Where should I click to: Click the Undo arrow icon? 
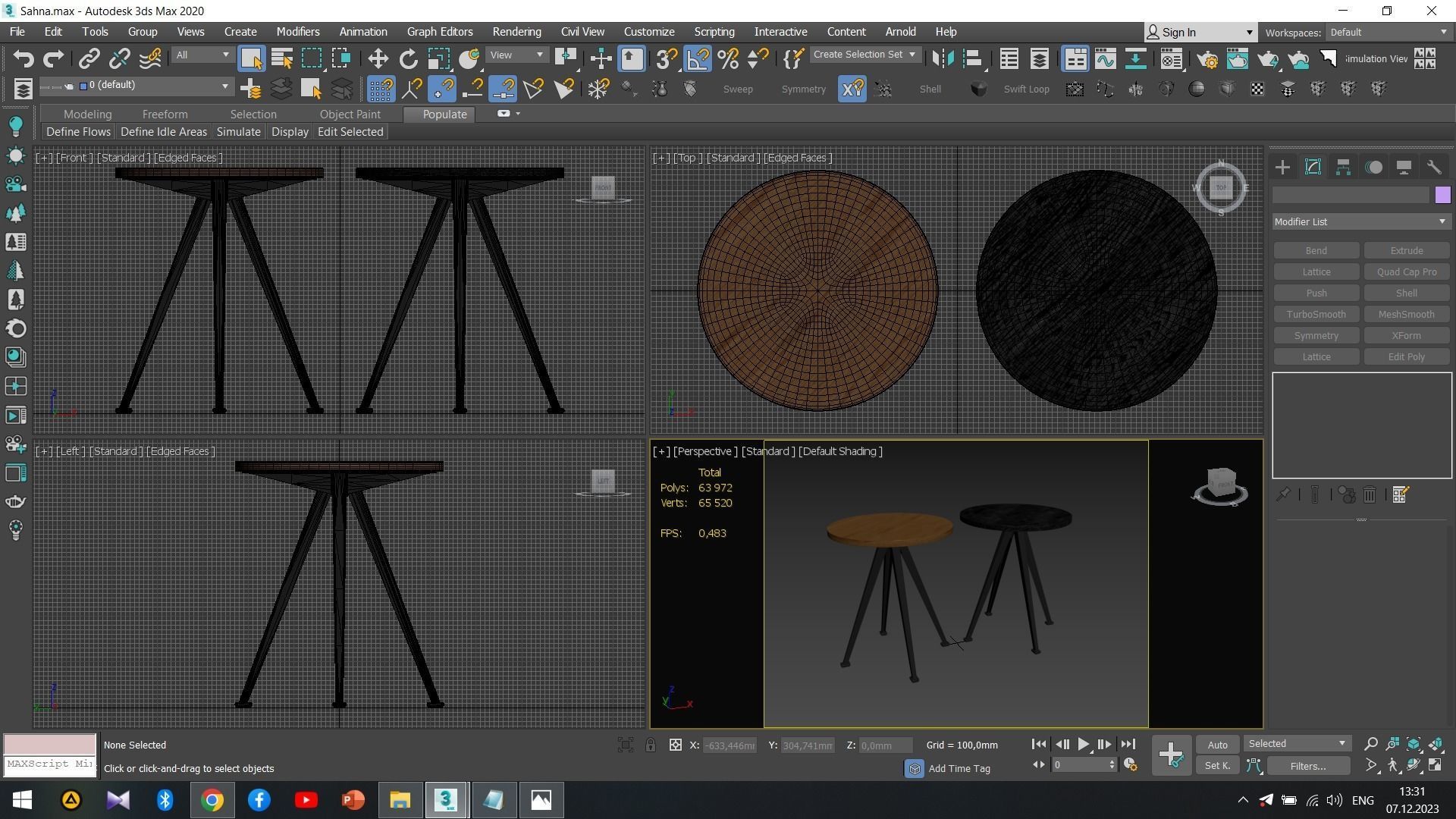pyautogui.click(x=24, y=58)
